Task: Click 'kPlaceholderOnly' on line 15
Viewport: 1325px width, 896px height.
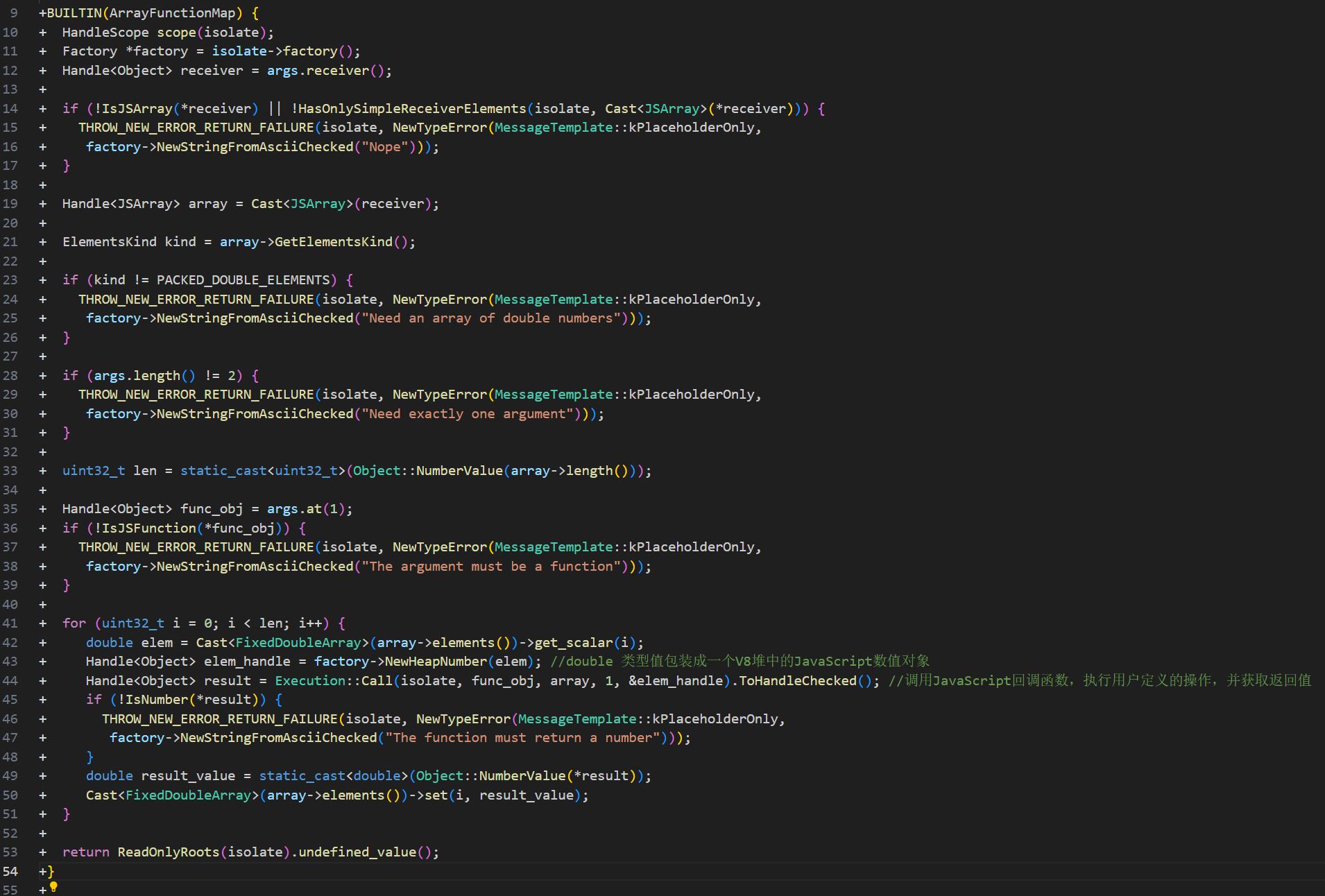Action: (x=692, y=128)
